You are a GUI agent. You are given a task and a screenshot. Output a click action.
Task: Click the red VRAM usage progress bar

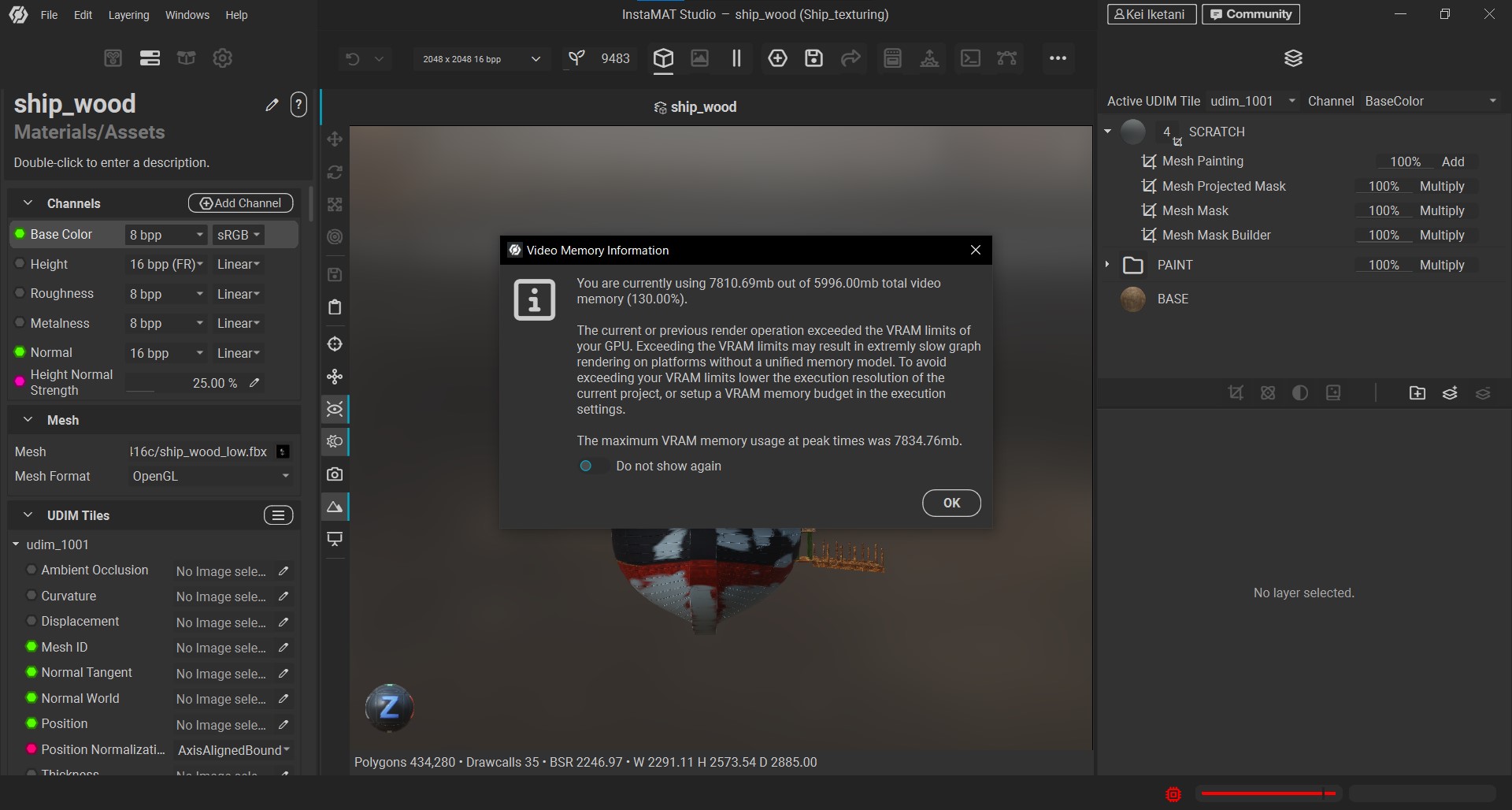[1269, 793]
